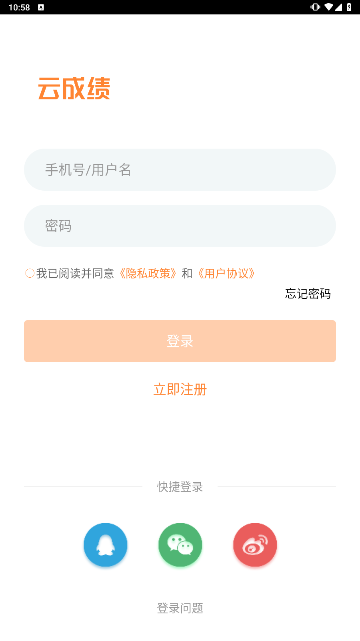Image resolution: width=360 pixels, height=641 pixels.
Task: Tap the 10:58 clock in status bar
Action: [19, 7]
